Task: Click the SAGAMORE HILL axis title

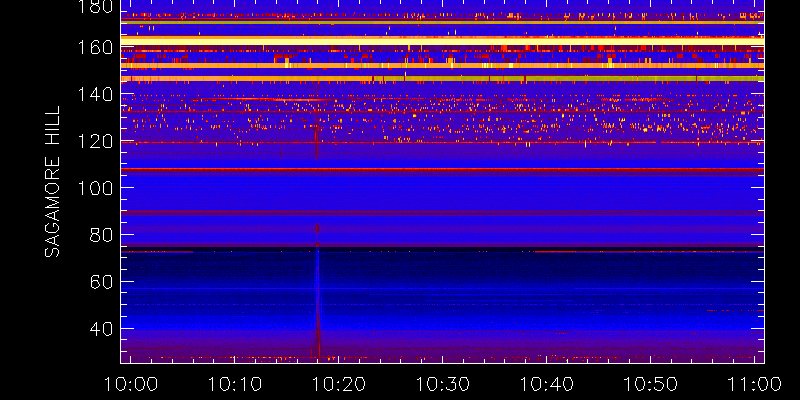Action: (52, 182)
